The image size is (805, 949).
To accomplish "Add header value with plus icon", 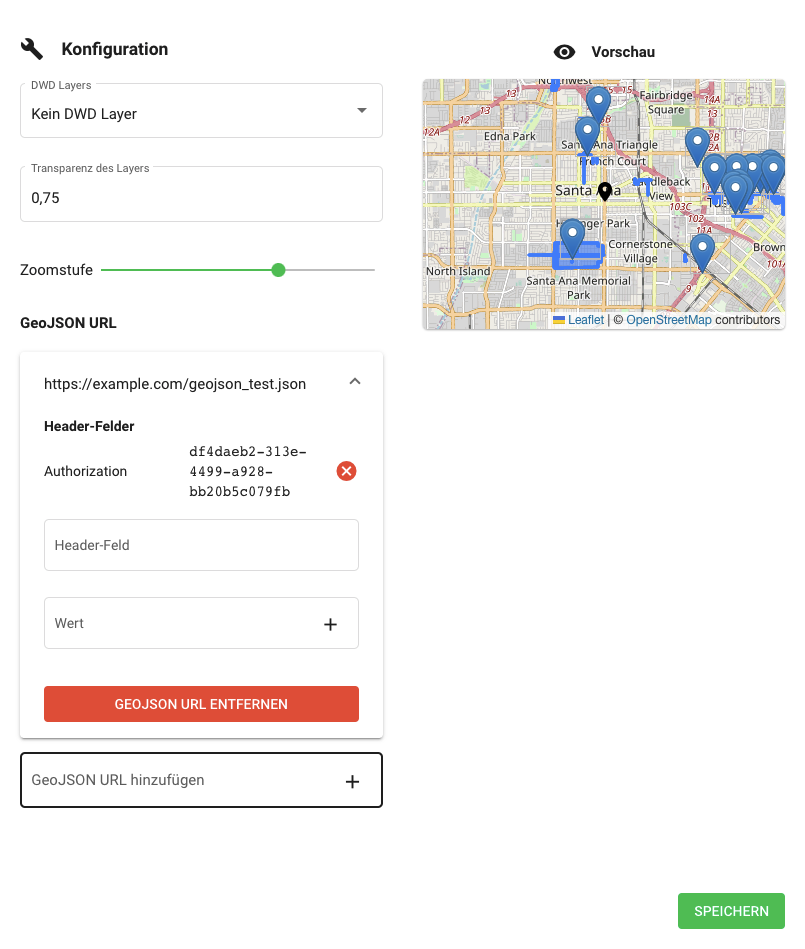I will (x=330, y=624).
